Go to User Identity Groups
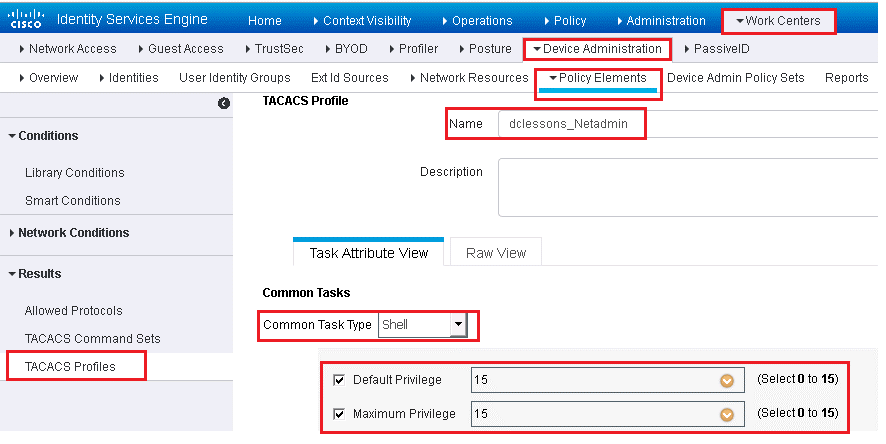 click(x=234, y=78)
